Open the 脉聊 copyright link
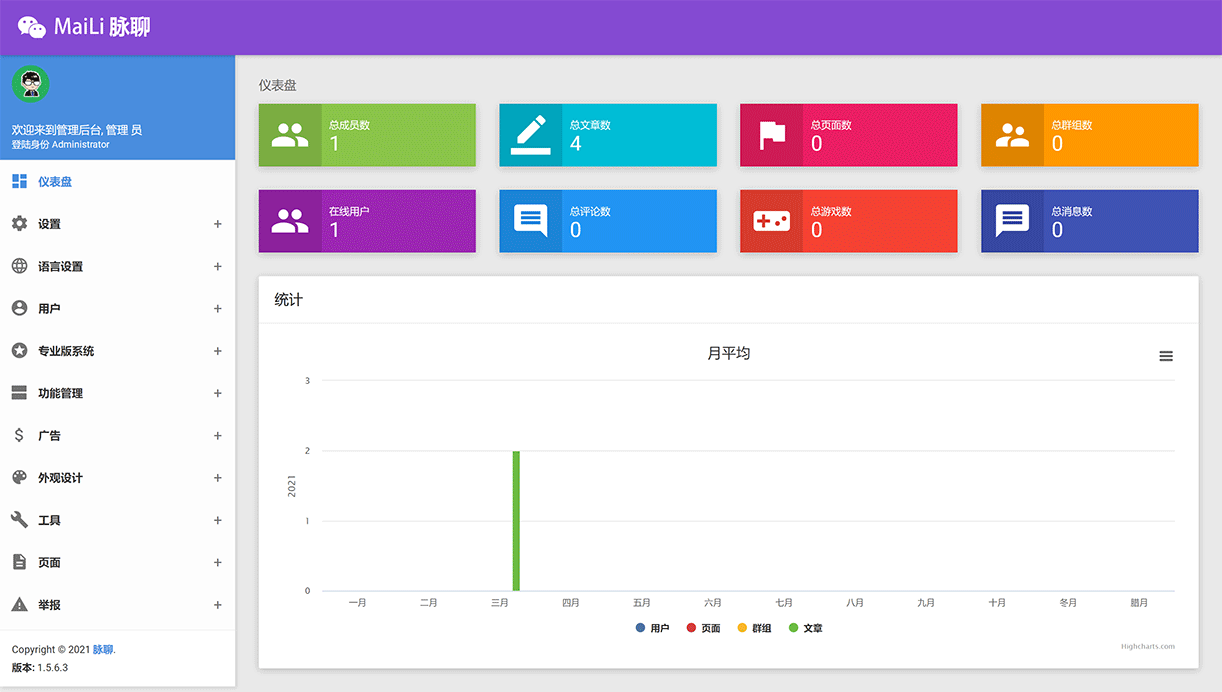The image size is (1222, 692). pyautogui.click(x=103, y=649)
